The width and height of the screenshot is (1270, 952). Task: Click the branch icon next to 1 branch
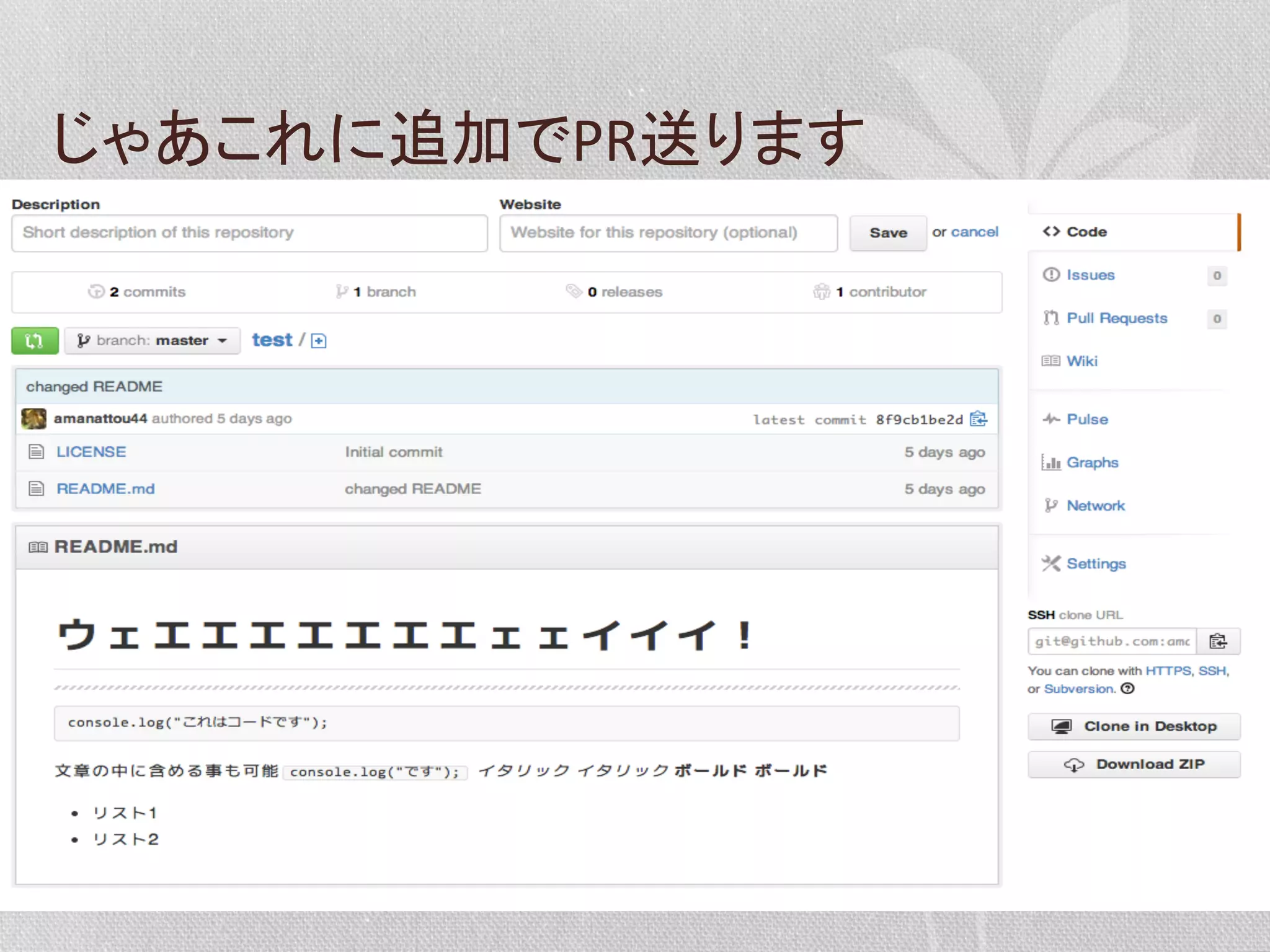pos(341,291)
